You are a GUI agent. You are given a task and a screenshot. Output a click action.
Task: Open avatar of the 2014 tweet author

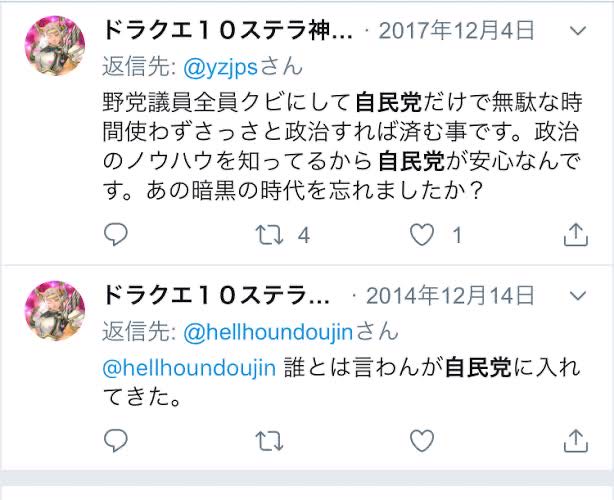click(55, 310)
